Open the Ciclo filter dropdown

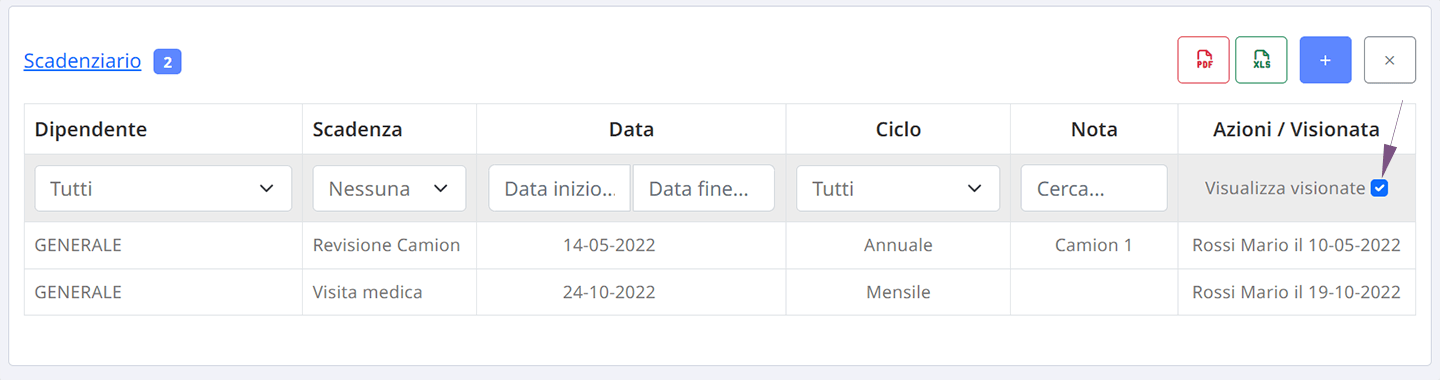point(898,188)
